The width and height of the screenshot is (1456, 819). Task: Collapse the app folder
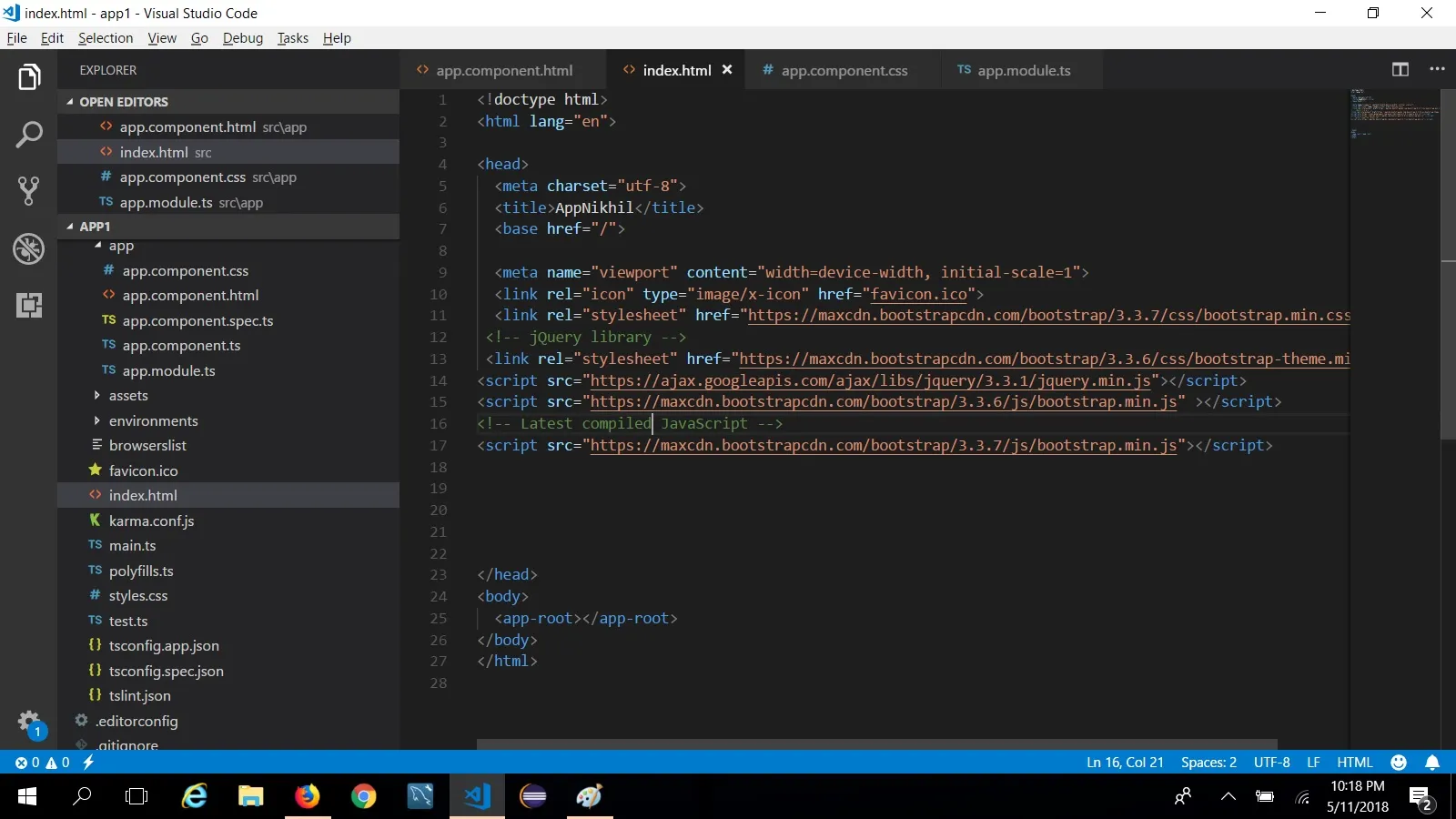point(97,246)
